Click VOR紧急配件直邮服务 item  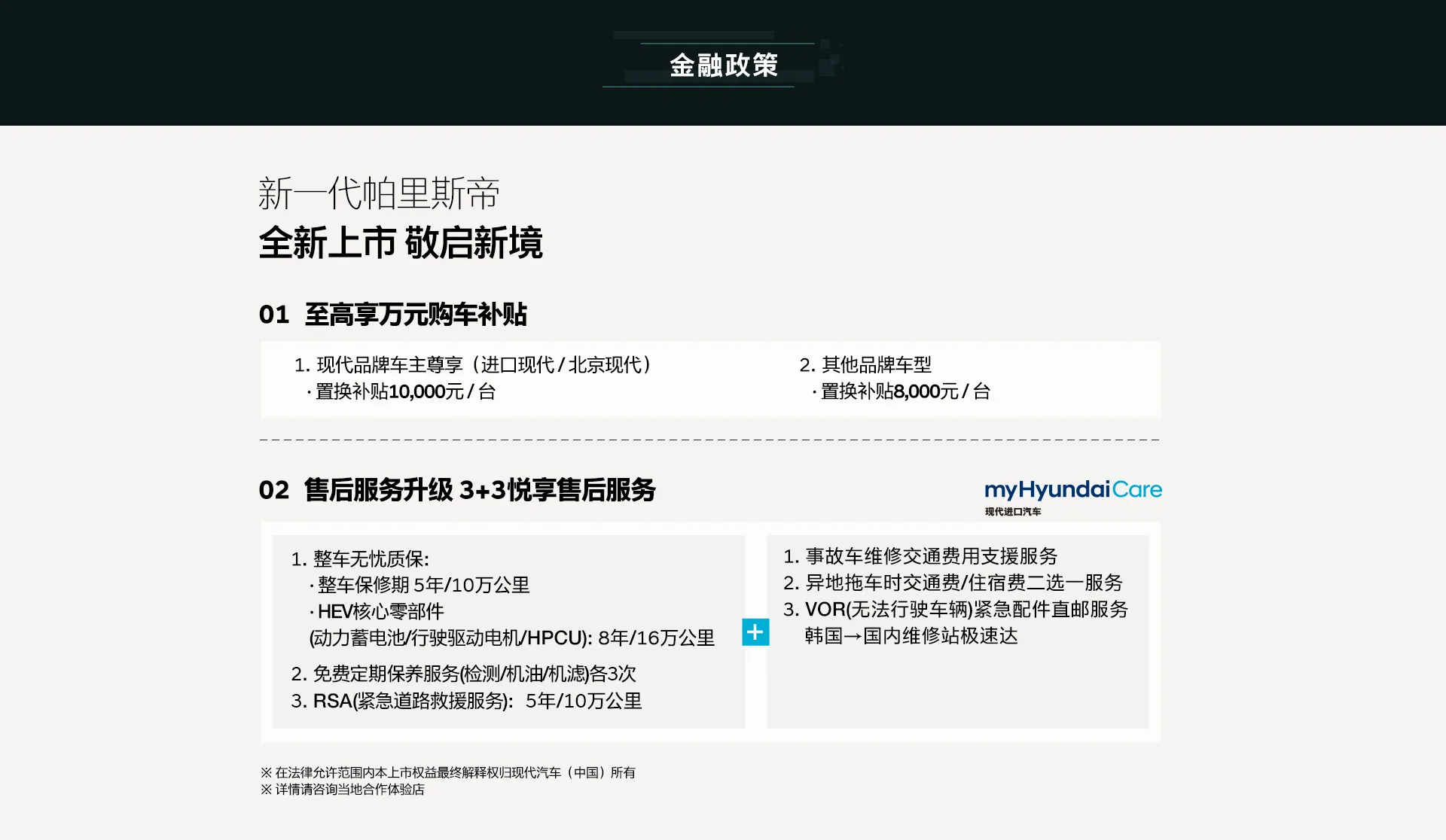coord(956,609)
